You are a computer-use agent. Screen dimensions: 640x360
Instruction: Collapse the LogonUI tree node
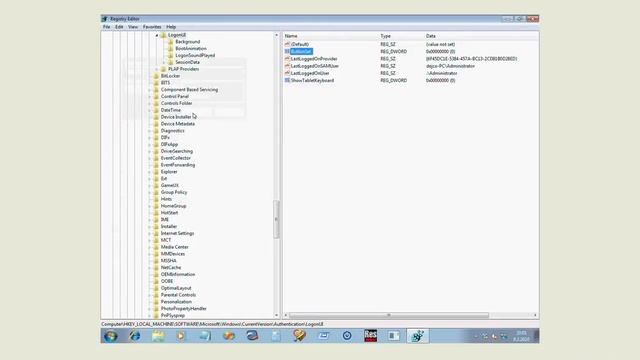[x=157, y=36]
